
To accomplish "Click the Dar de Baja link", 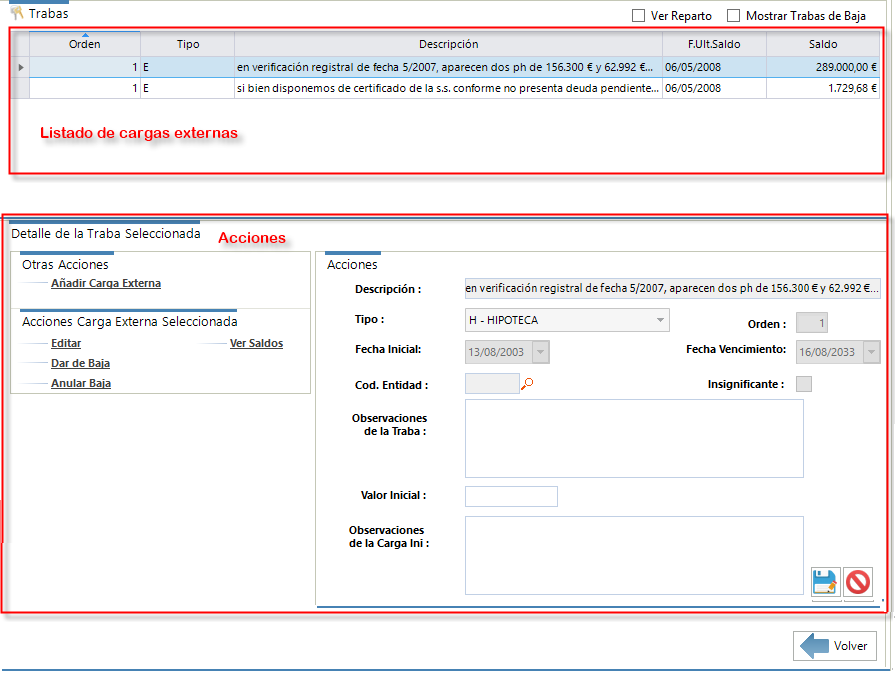I will tap(80, 363).
